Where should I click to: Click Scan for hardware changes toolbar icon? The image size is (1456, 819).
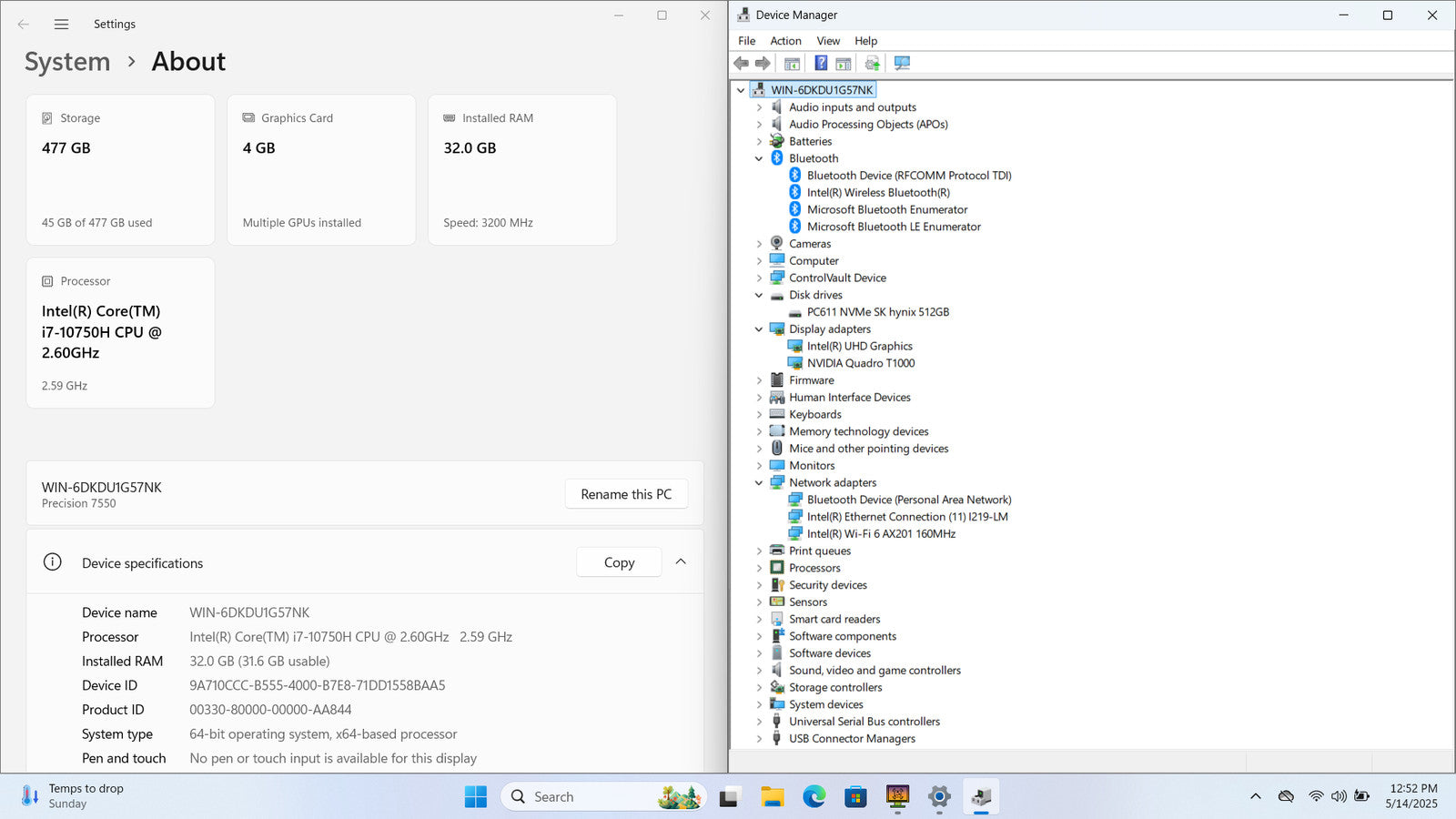tap(902, 63)
